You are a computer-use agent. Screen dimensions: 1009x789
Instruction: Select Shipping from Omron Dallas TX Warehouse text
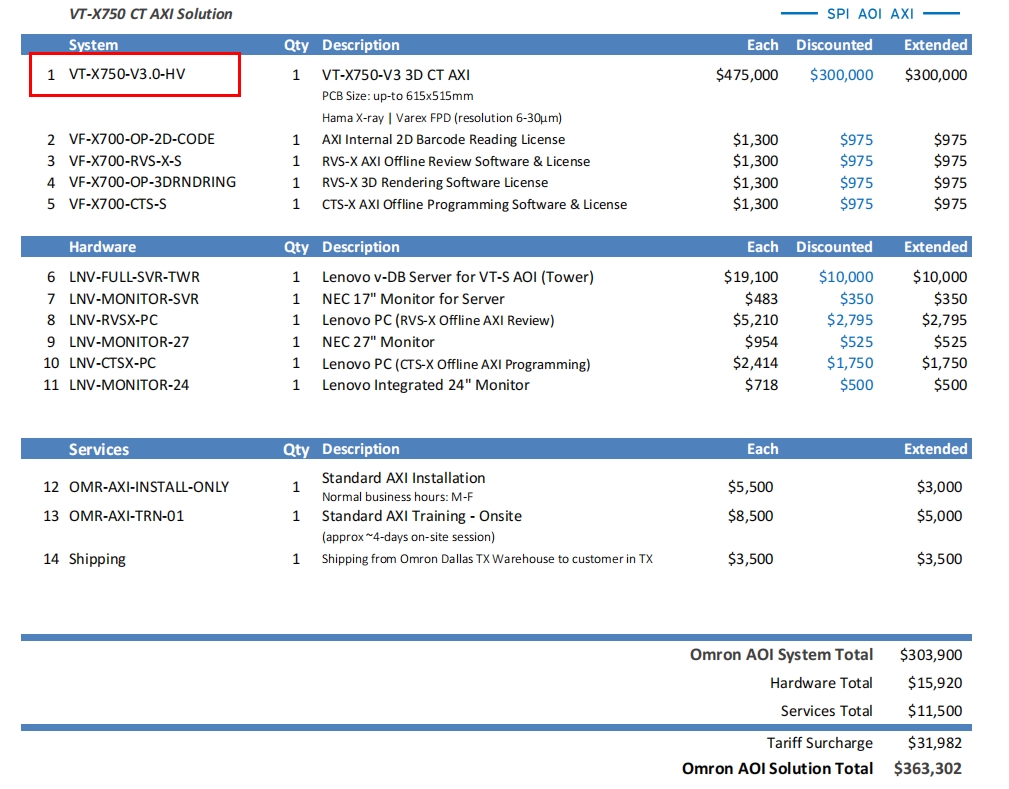[487, 559]
